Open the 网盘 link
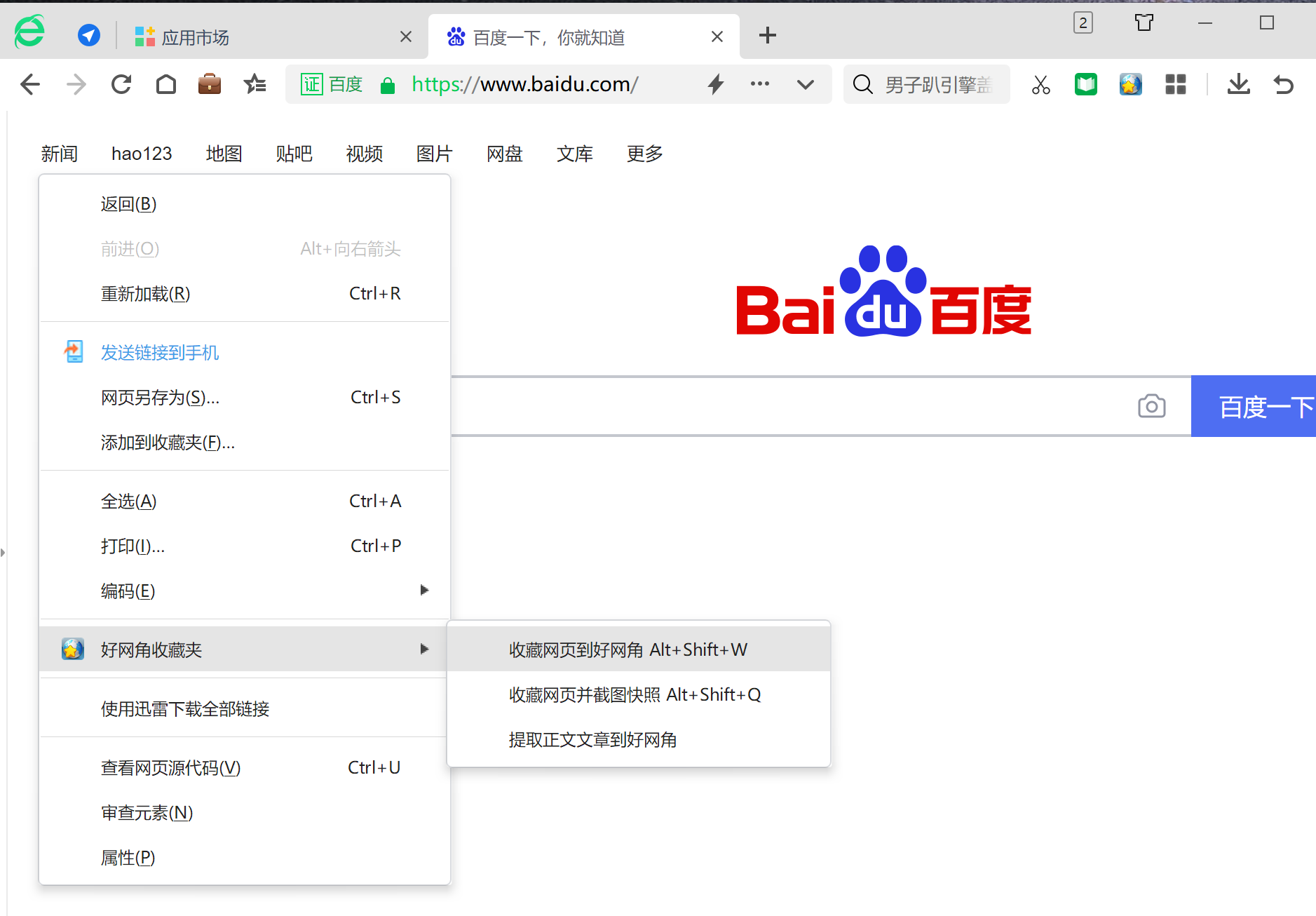This screenshot has height=916, width=1316. click(505, 154)
